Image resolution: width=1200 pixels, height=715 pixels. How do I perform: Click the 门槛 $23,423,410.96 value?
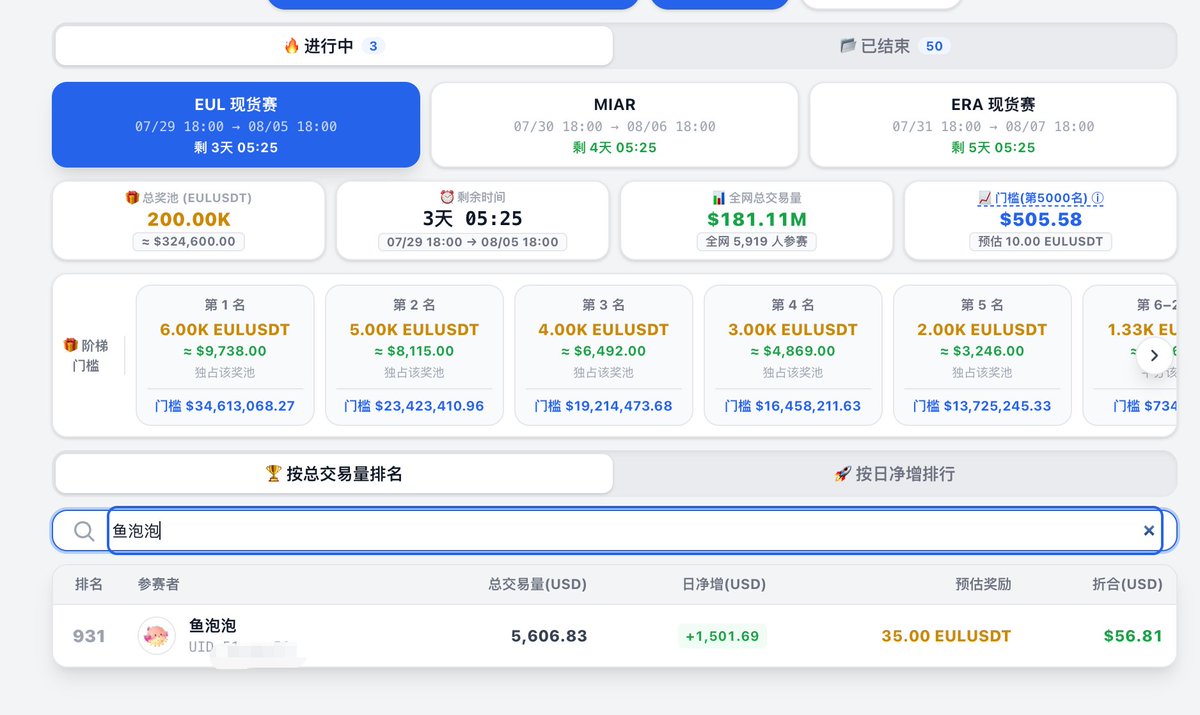click(x=414, y=406)
